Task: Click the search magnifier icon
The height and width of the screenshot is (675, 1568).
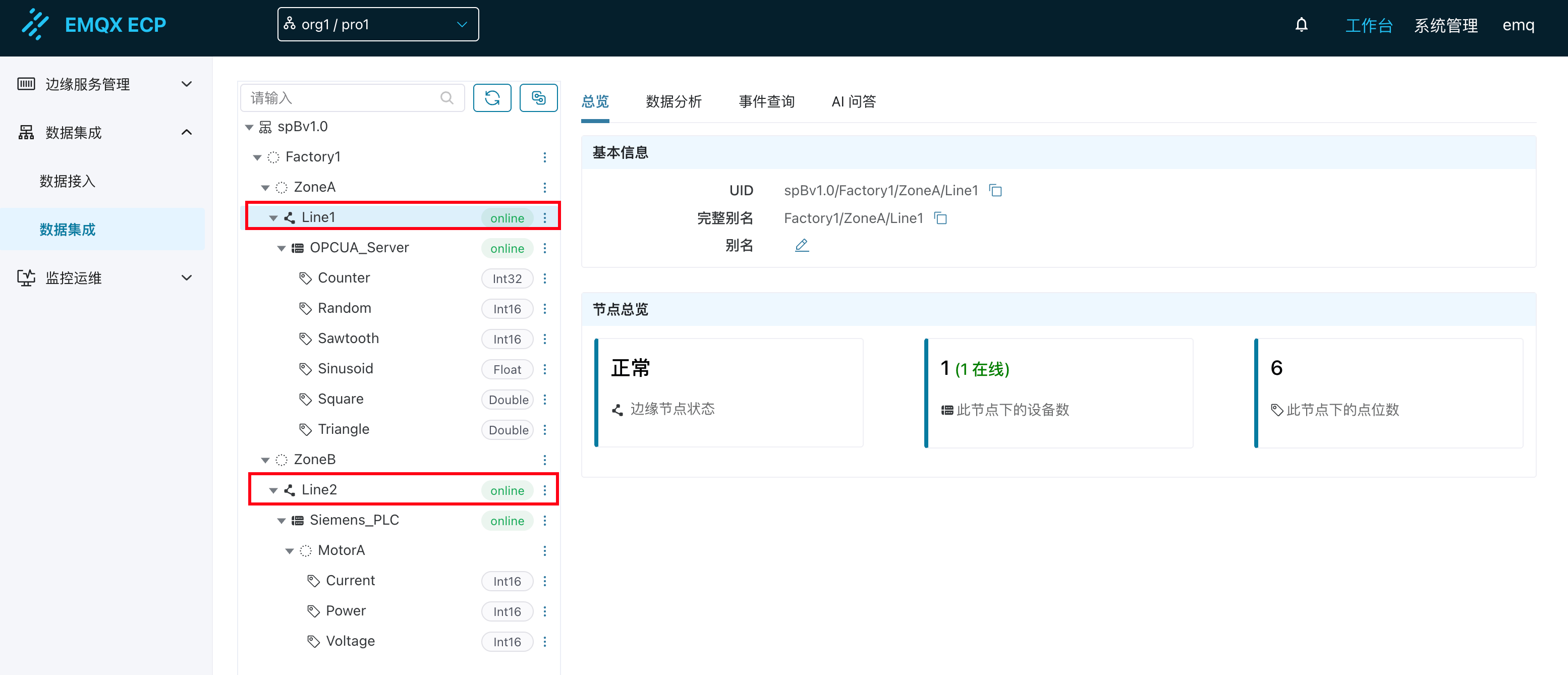Action: 447,98
